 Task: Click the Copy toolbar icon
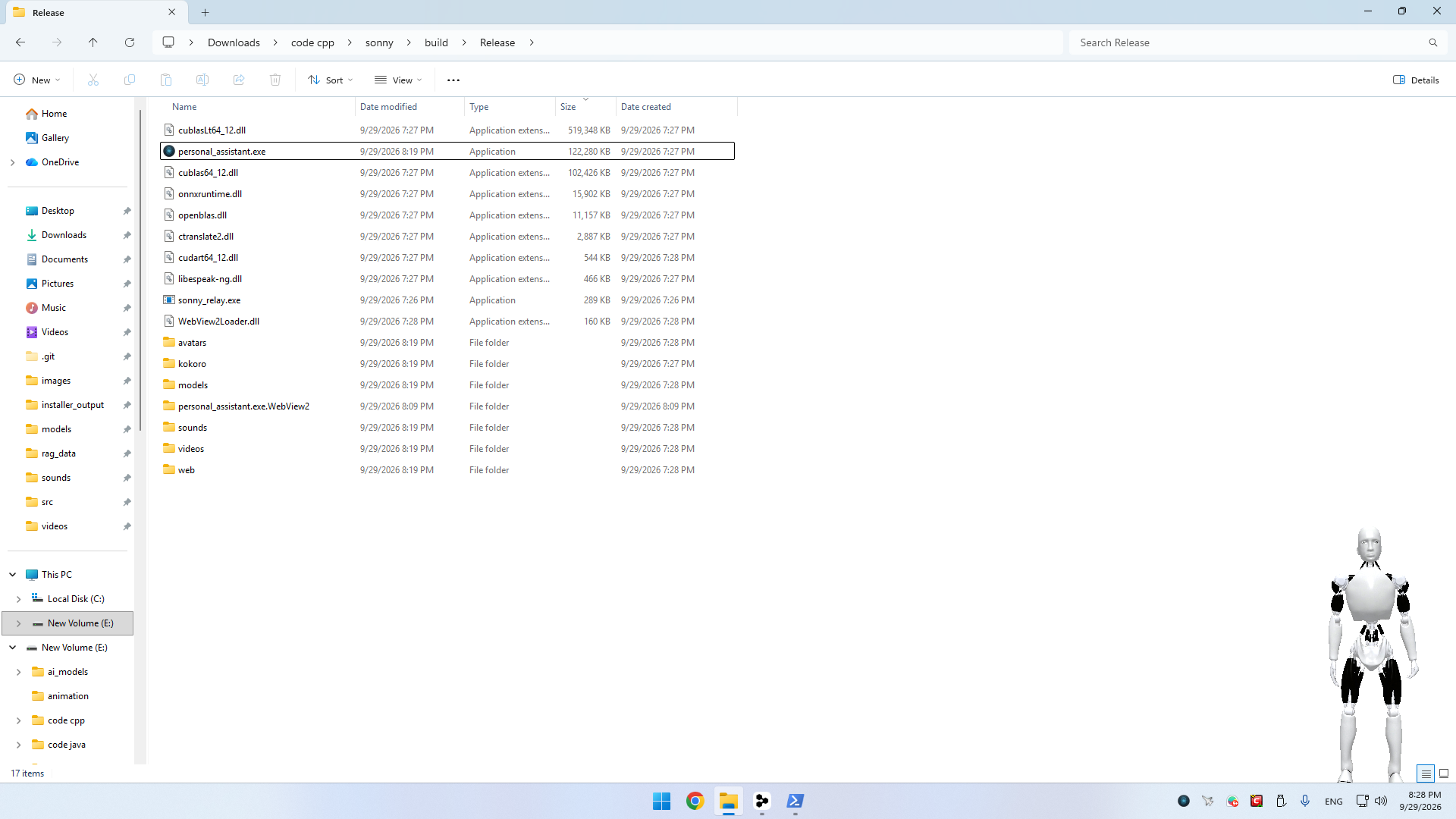[x=130, y=80]
